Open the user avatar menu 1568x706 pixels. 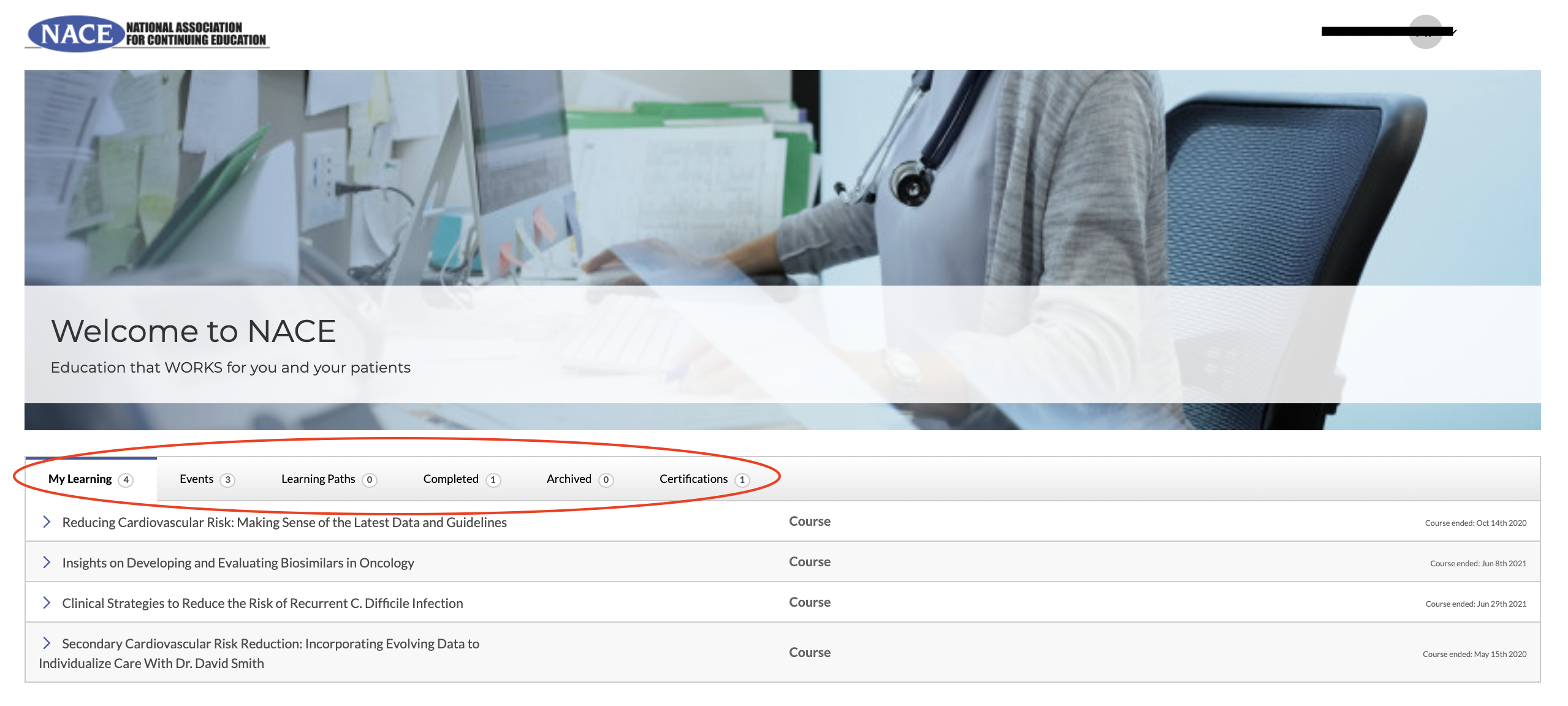pyautogui.click(x=1425, y=32)
